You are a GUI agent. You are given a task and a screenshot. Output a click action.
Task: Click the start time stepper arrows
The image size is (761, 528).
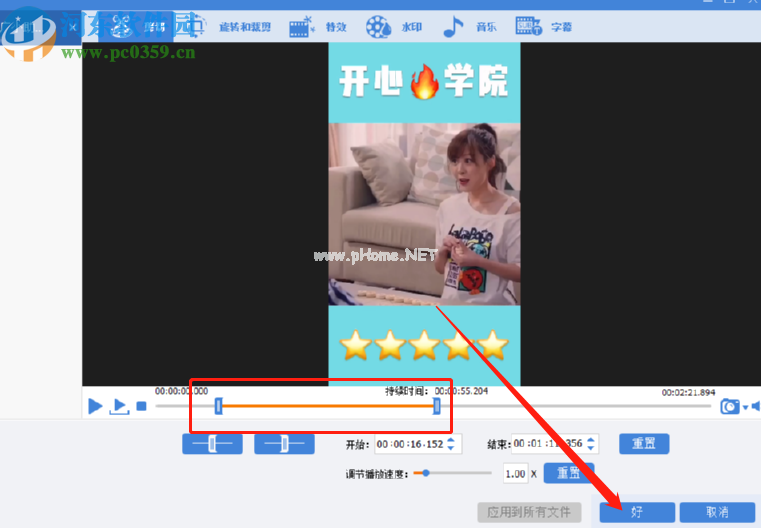(x=450, y=444)
